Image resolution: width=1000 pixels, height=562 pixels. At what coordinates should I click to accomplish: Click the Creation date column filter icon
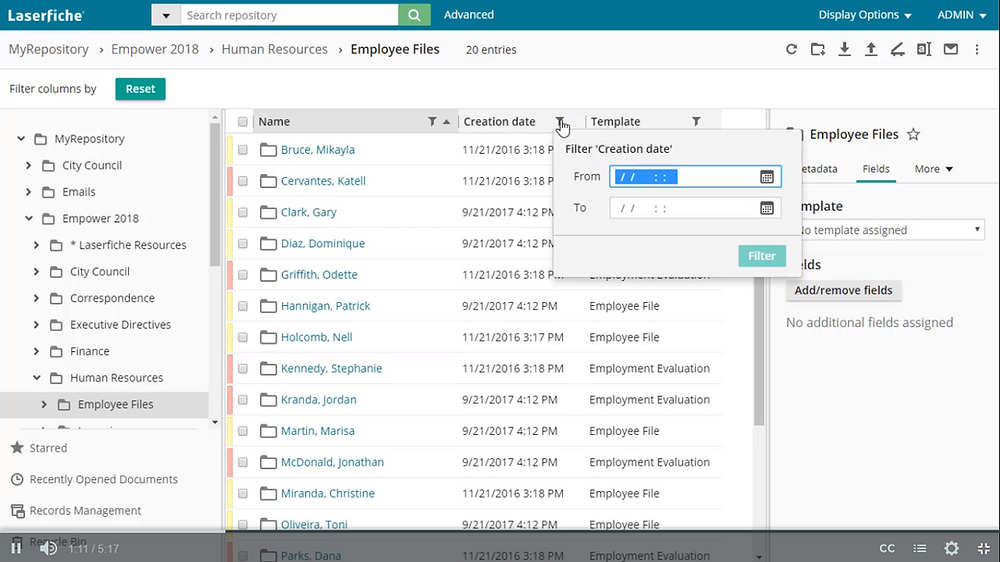tap(559, 121)
